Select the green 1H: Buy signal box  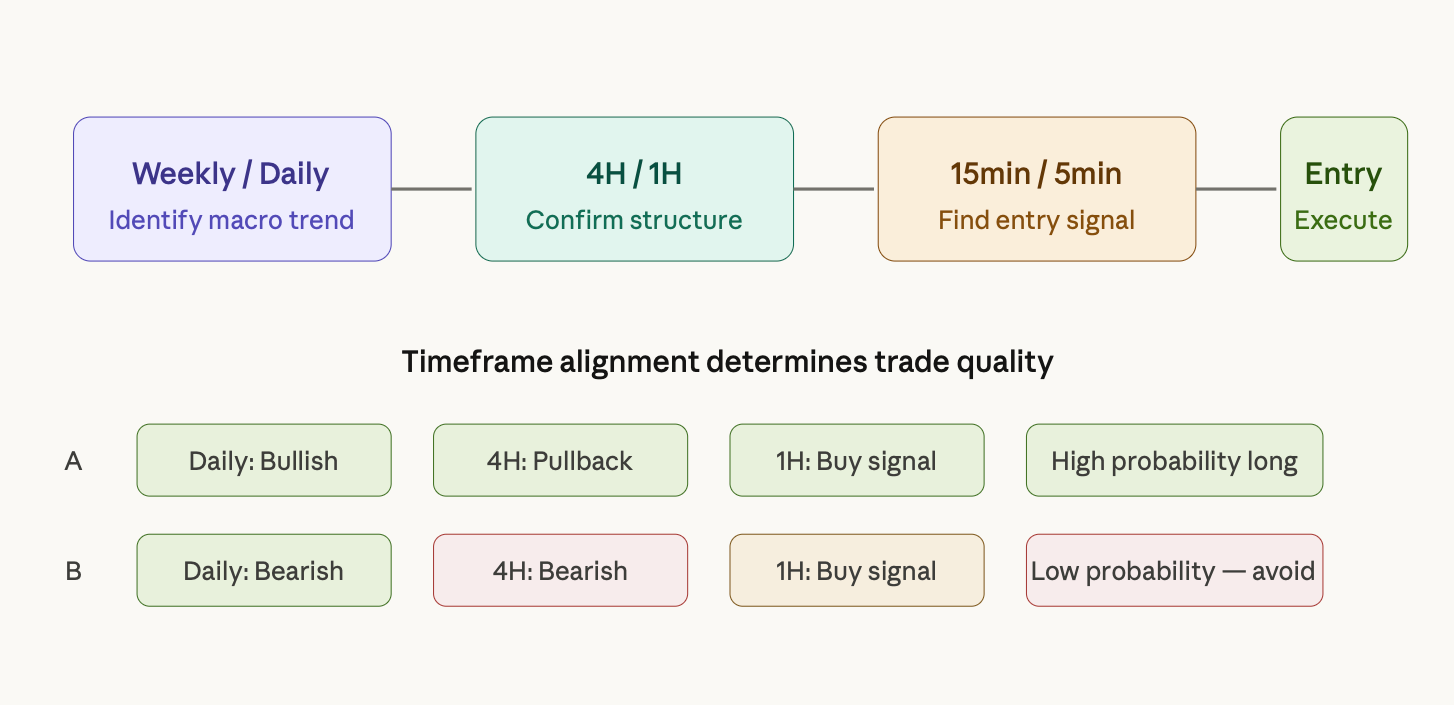(x=857, y=460)
